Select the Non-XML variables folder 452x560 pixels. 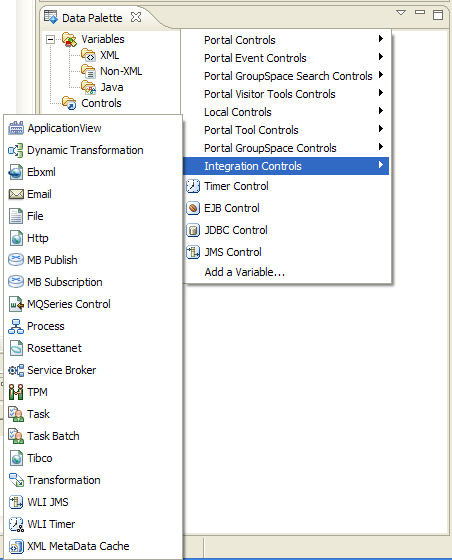(x=121, y=71)
